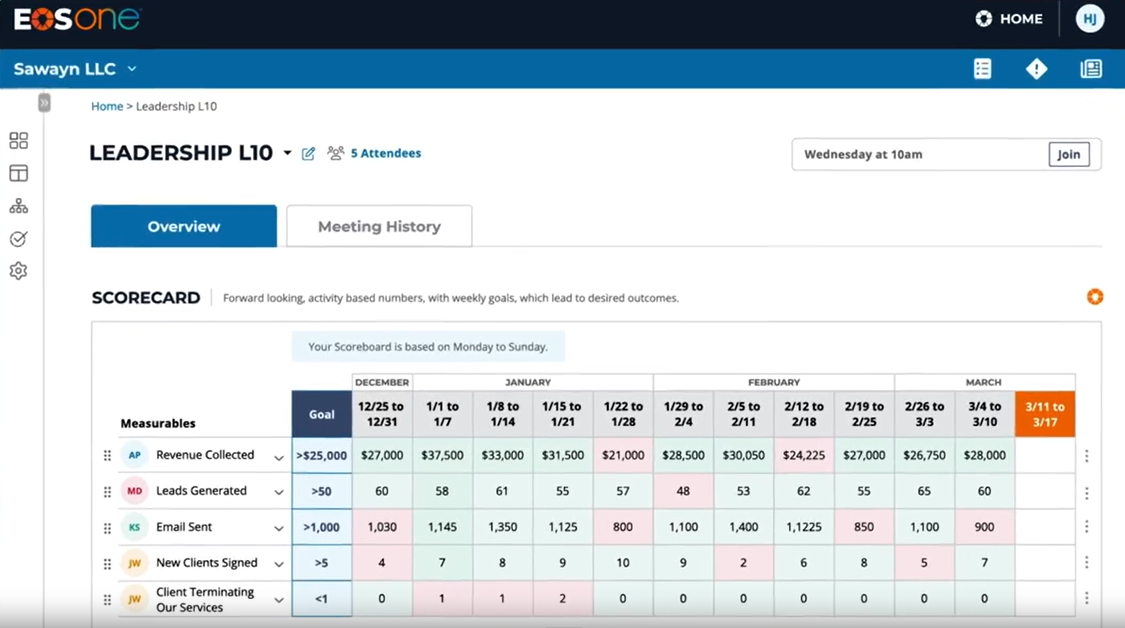Click the 12/25 to 12/31 week header
This screenshot has width=1125, height=628.
click(382, 414)
